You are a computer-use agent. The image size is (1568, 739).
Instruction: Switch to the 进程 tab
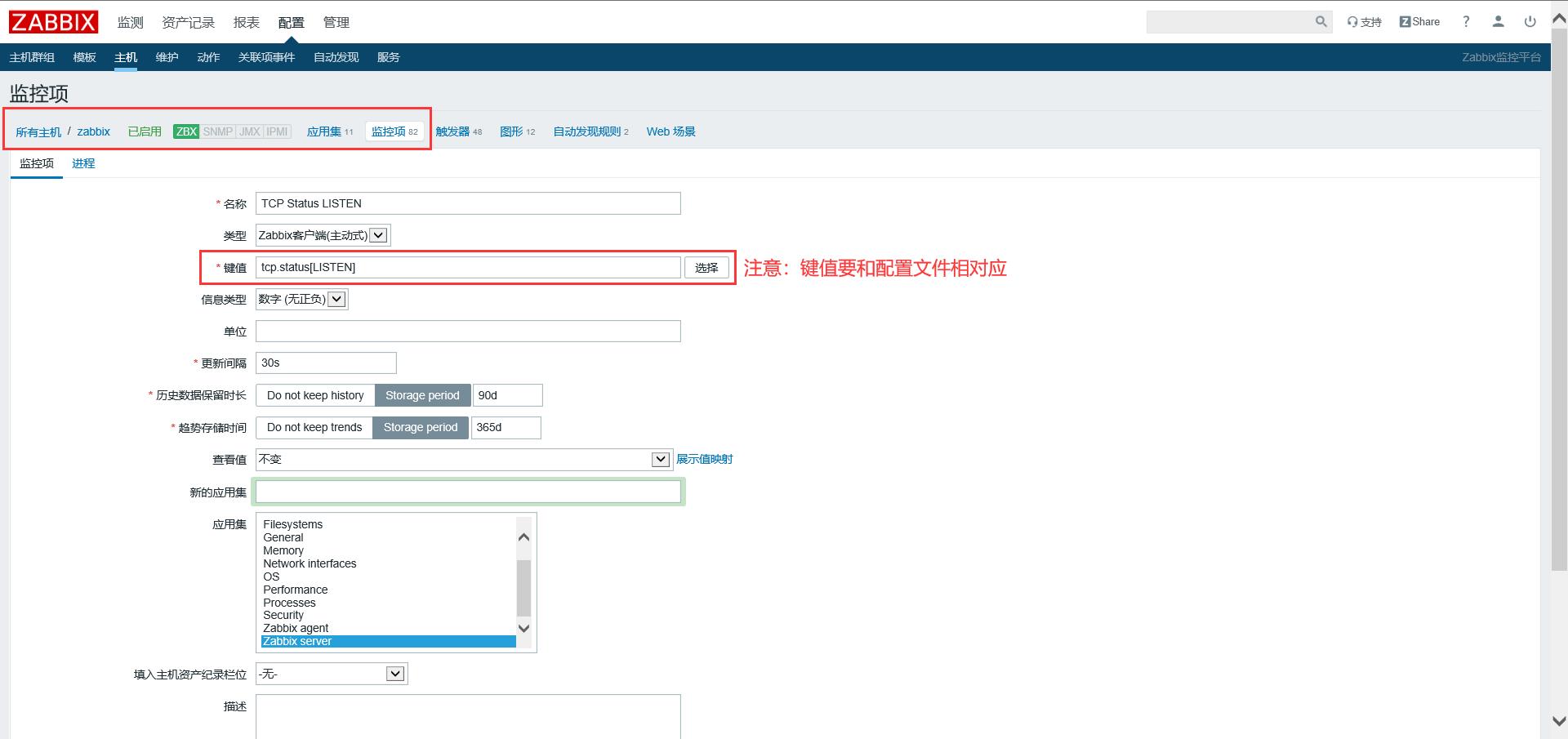point(83,163)
